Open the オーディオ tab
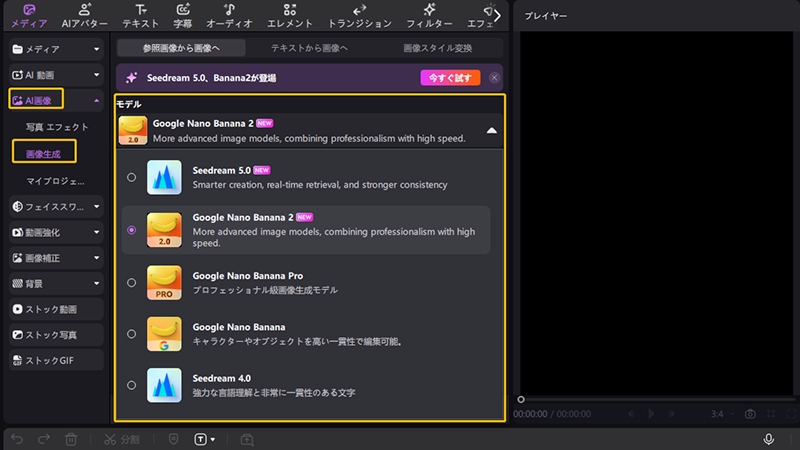Image resolution: width=800 pixels, height=450 pixels. [x=229, y=16]
